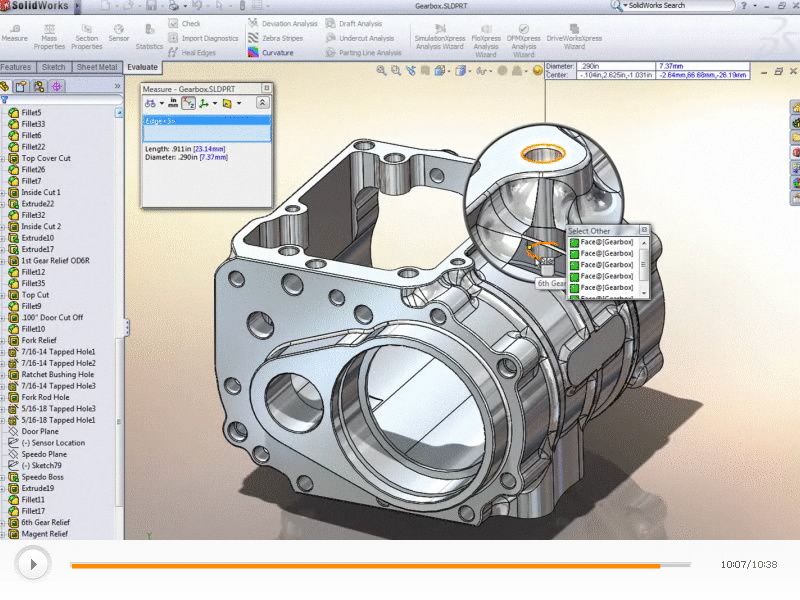Click the Curvature analysis icon
Image resolution: width=800 pixels, height=600 pixels.
(x=253, y=52)
